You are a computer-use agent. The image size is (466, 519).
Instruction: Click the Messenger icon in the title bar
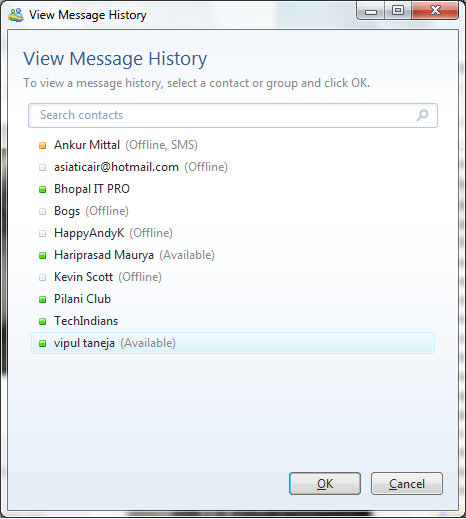click(x=16, y=15)
